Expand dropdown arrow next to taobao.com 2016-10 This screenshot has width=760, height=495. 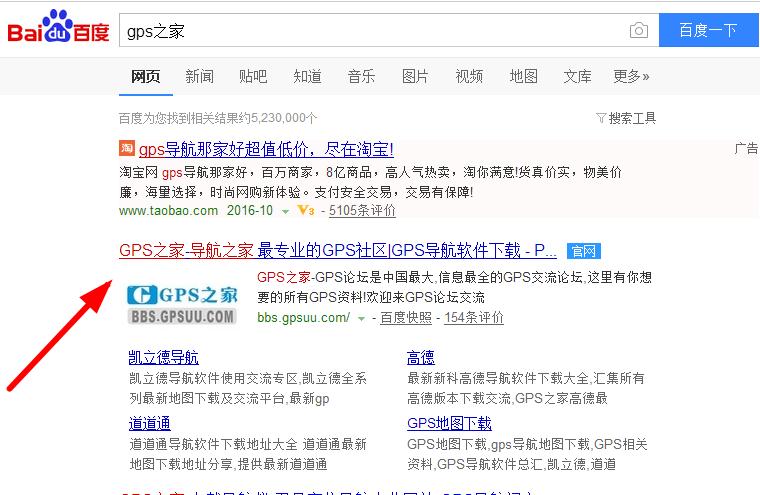[285, 212]
